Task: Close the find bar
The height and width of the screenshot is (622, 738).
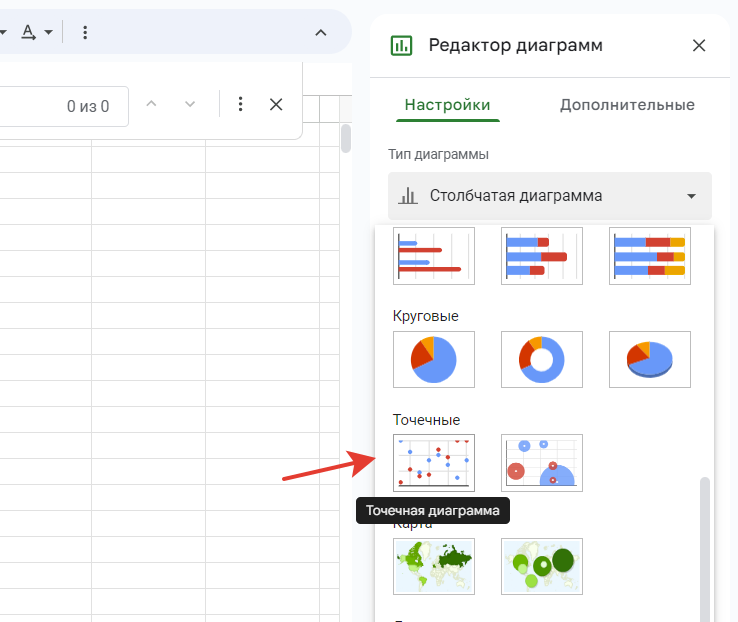Action: [276, 104]
